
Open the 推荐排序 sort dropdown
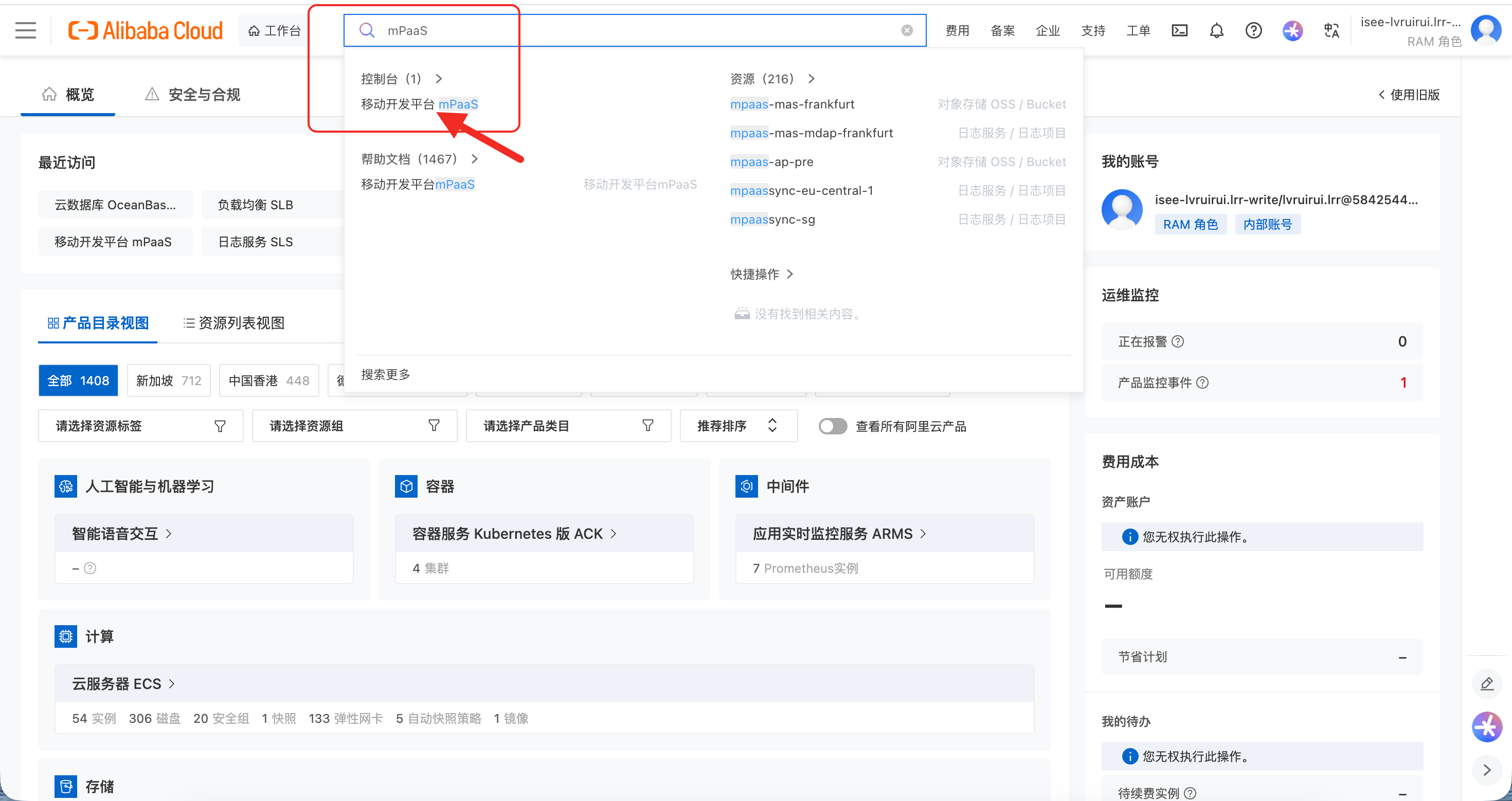coord(738,426)
